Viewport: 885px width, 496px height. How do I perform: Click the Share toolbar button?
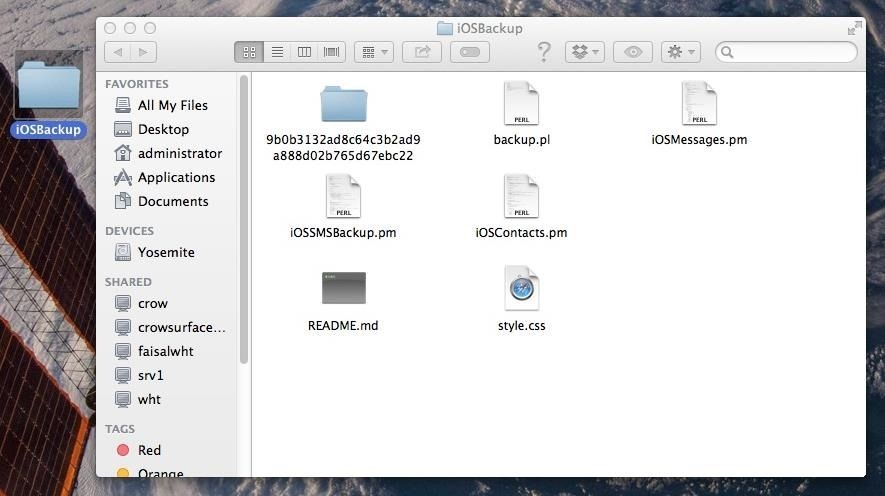(x=421, y=52)
